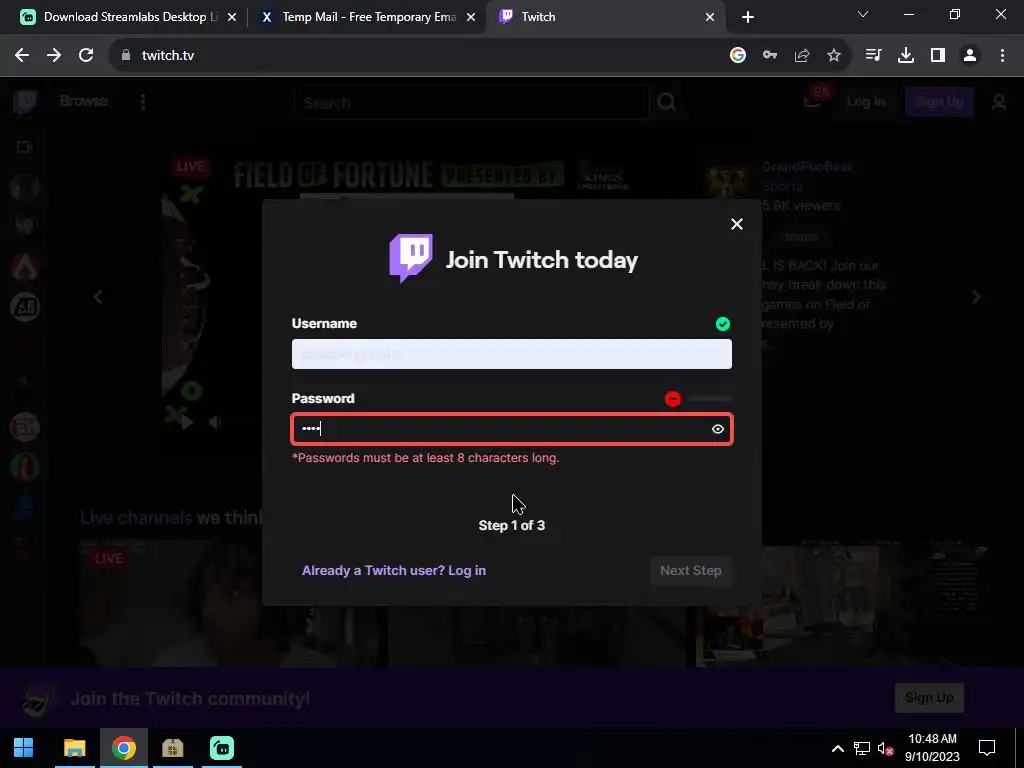Click the Twitch logo in the dialog
The height and width of the screenshot is (768, 1024).
pos(411,258)
